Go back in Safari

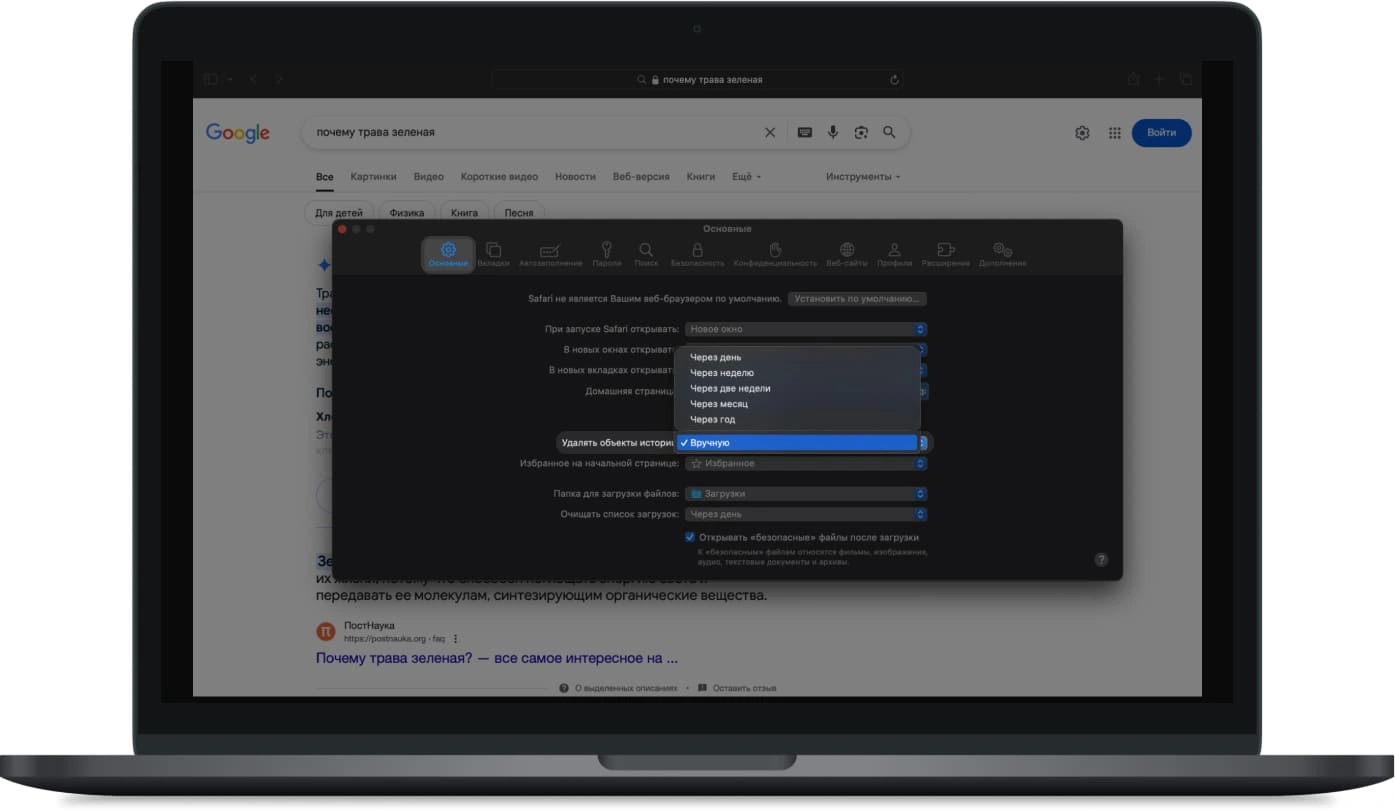pos(253,79)
